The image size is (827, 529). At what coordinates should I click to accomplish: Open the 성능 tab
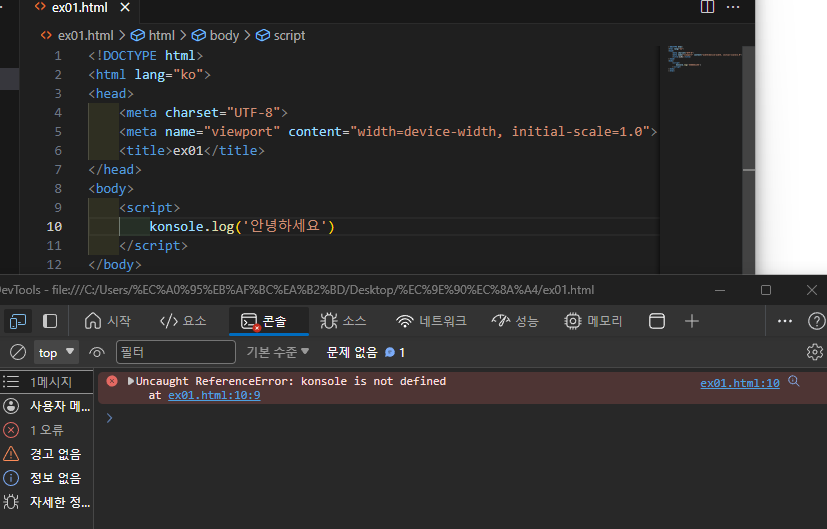[515, 321]
